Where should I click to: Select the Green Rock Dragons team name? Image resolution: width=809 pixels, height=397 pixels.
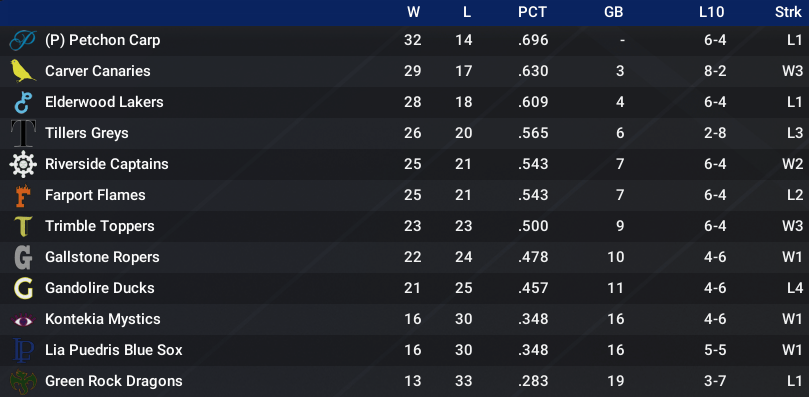[x=114, y=381]
